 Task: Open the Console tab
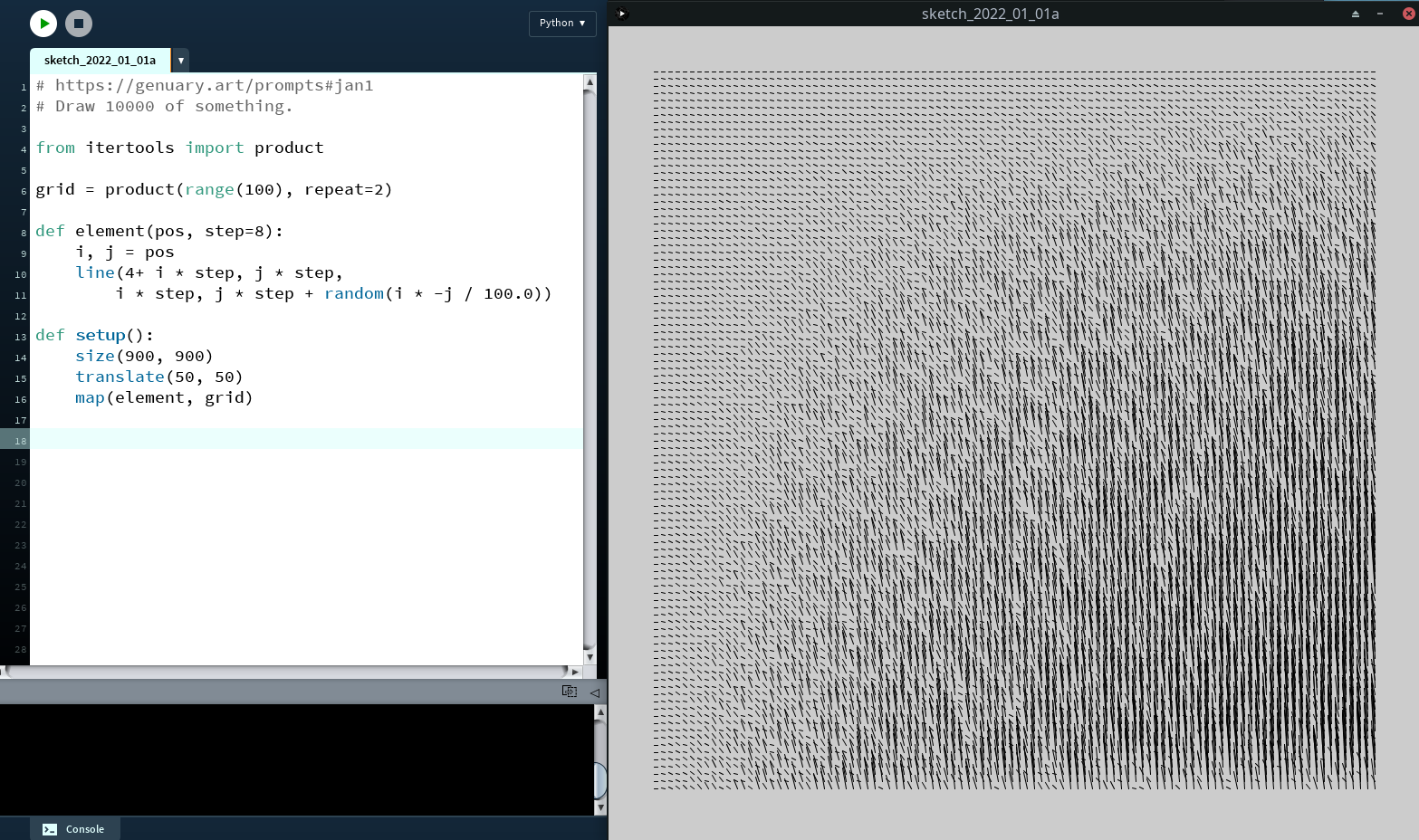pos(75,829)
